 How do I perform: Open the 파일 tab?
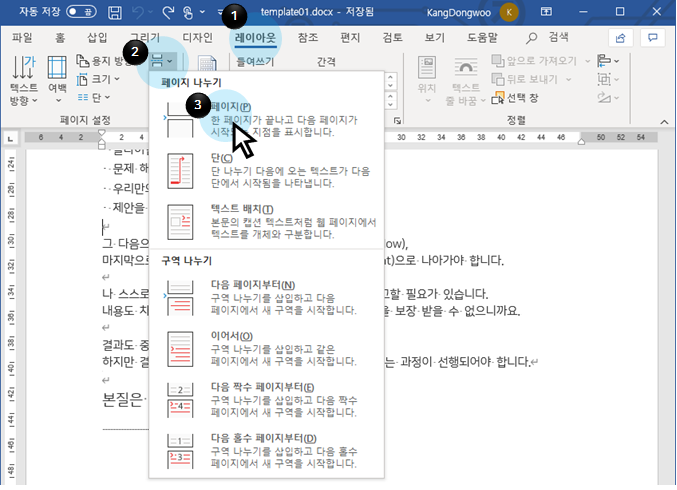(x=22, y=38)
